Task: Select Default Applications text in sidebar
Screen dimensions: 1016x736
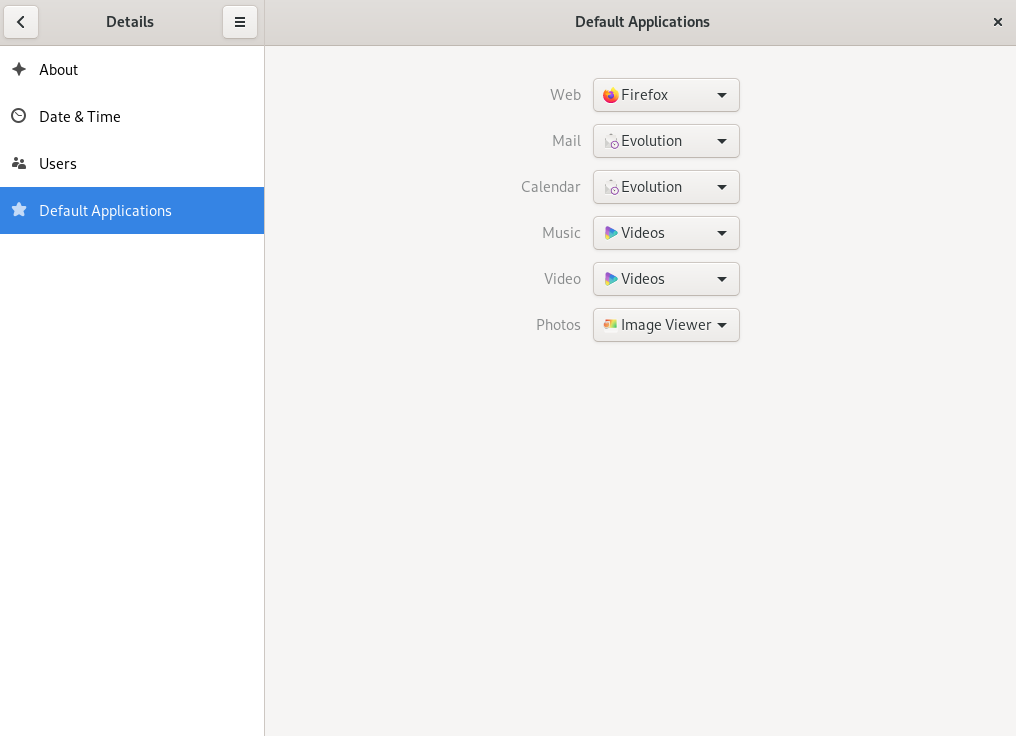Action: tap(105, 211)
